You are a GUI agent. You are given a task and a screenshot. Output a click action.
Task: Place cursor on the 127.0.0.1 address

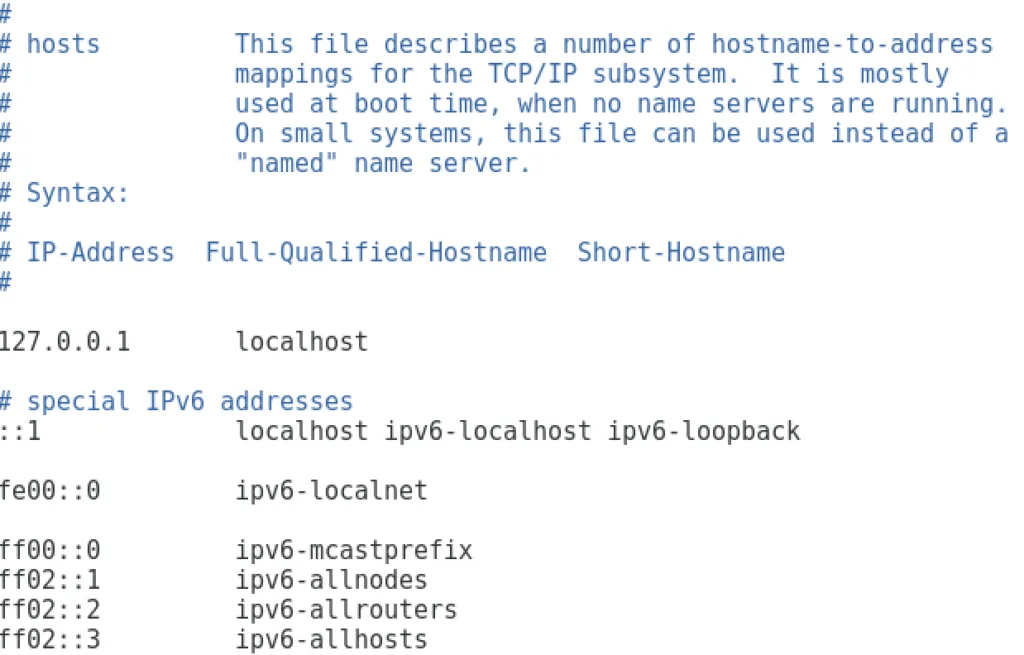65,342
